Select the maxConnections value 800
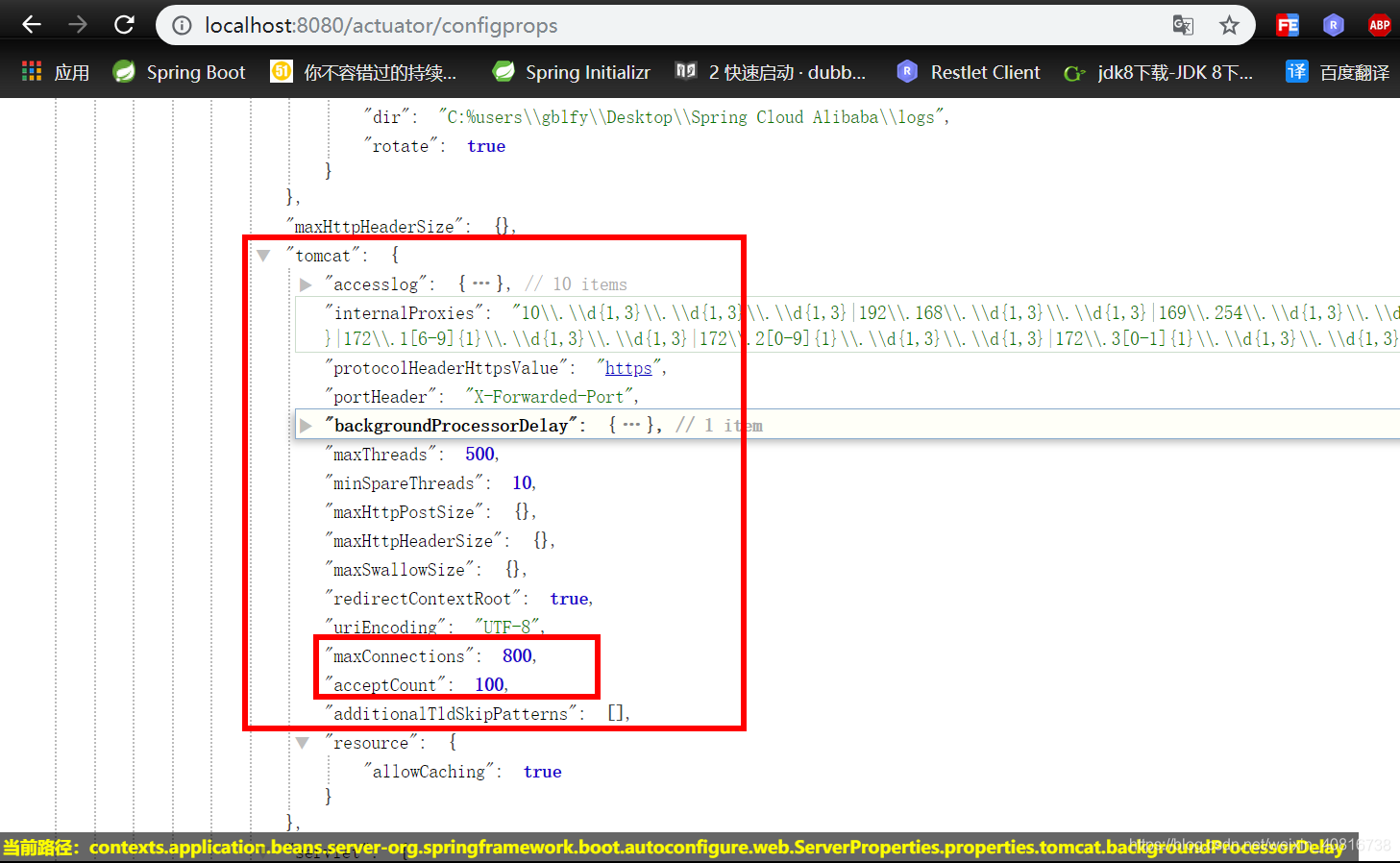The height and width of the screenshot is (863, 1400). [517, 656]
